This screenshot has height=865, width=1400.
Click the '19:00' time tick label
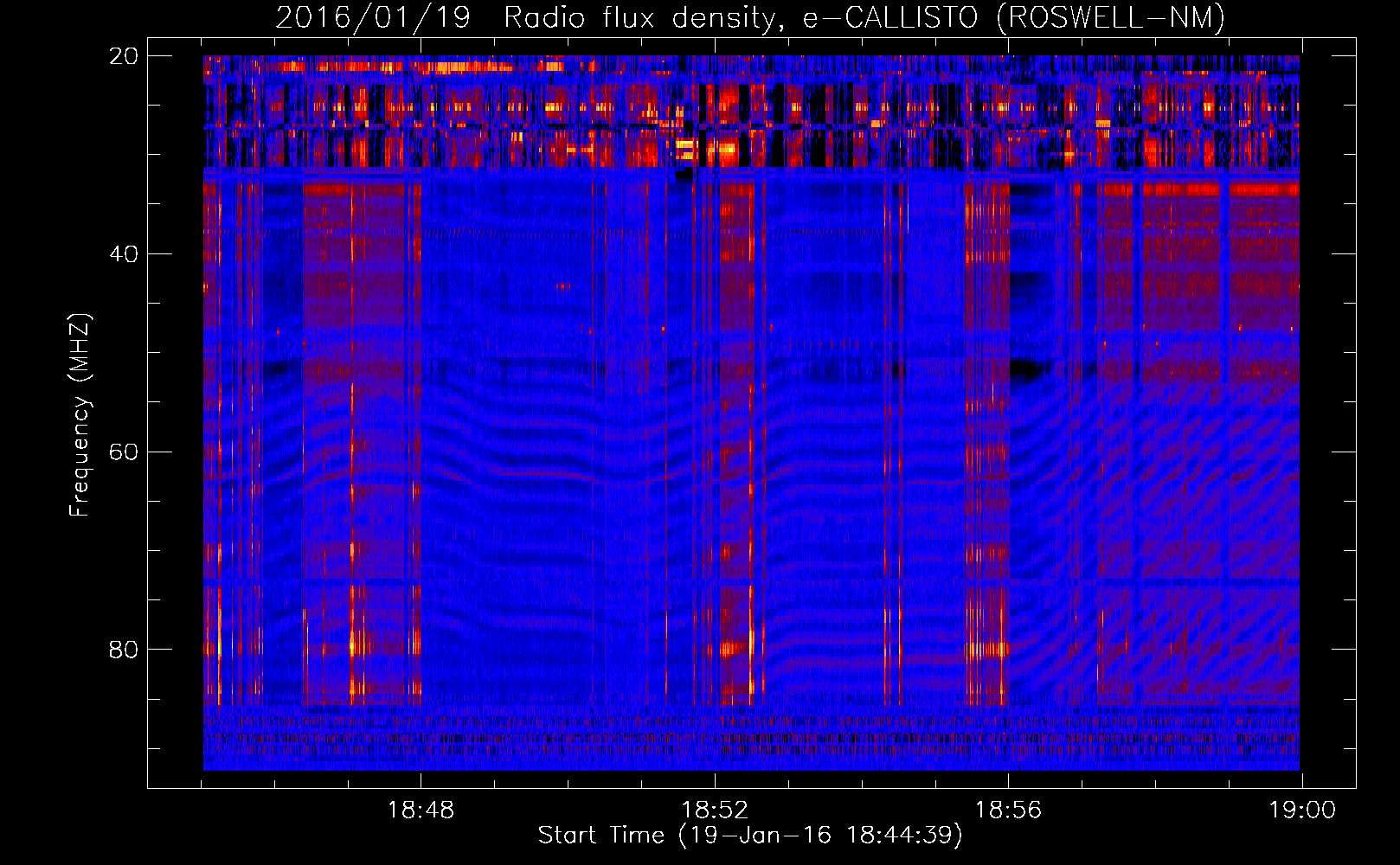pyautogui.click(x=1302, y=811)
